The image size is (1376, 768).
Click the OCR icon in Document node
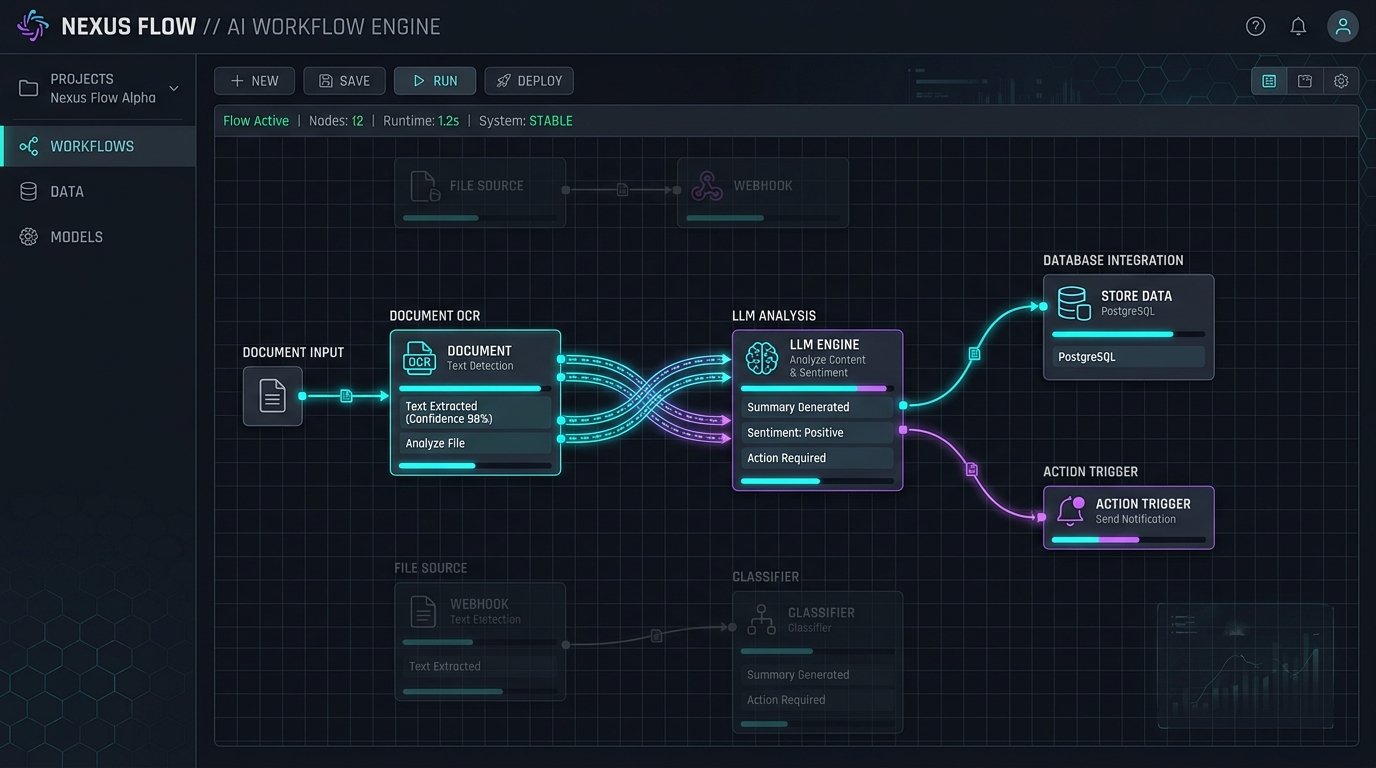coord(419,358)
